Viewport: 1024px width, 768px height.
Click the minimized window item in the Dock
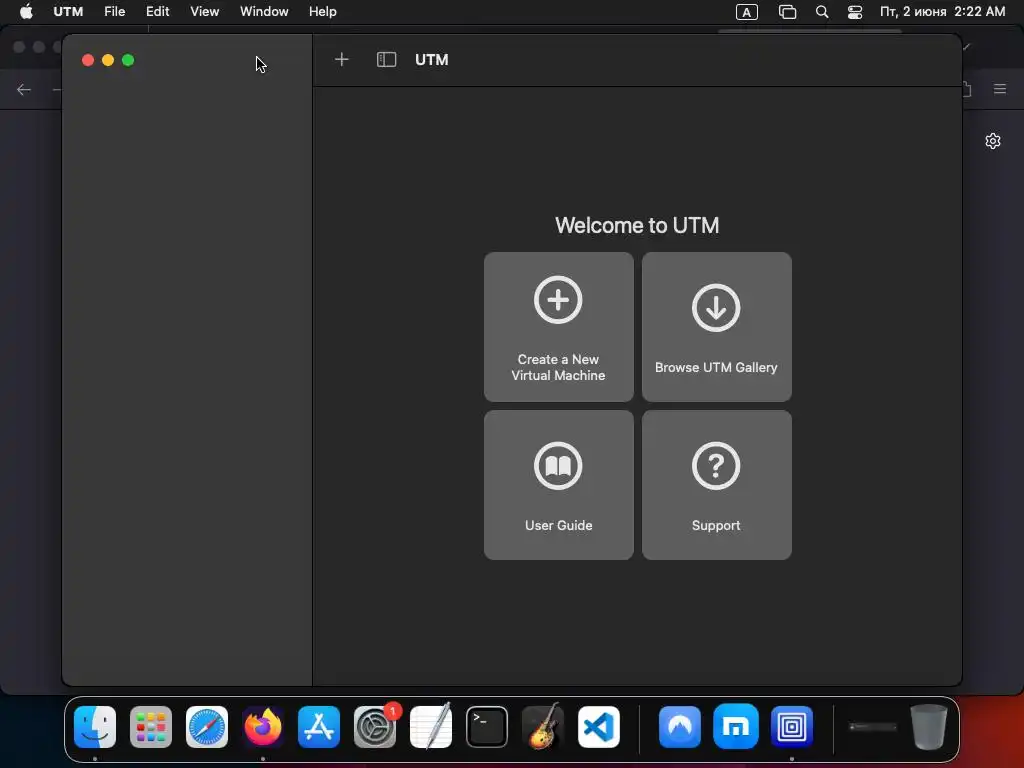[872, 727]
